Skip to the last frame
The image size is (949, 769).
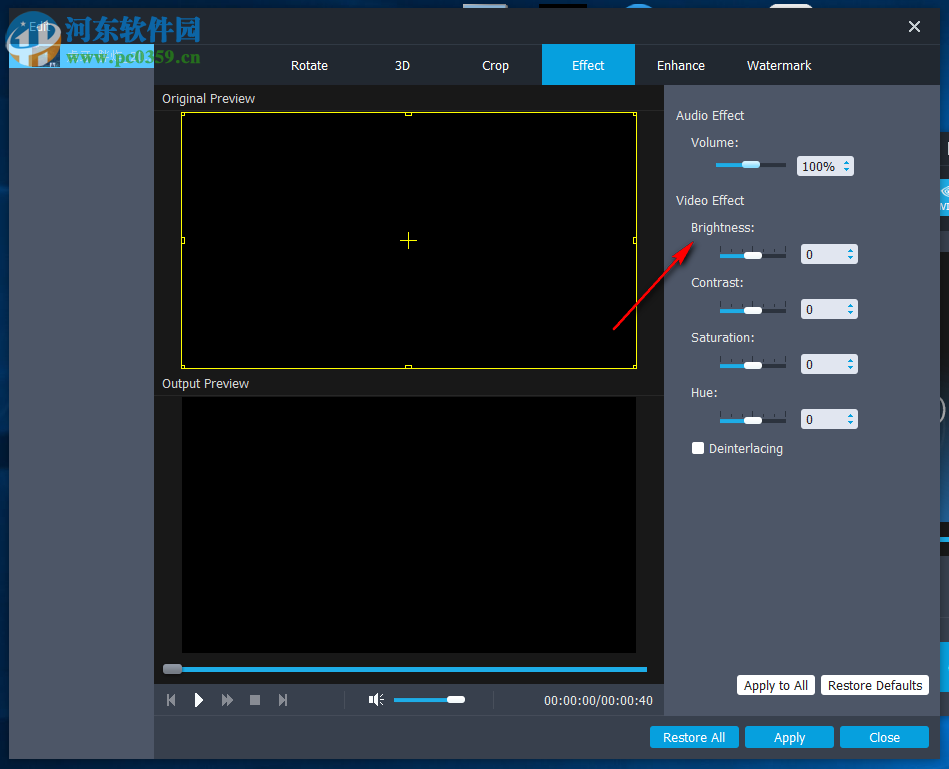[283, 700]
